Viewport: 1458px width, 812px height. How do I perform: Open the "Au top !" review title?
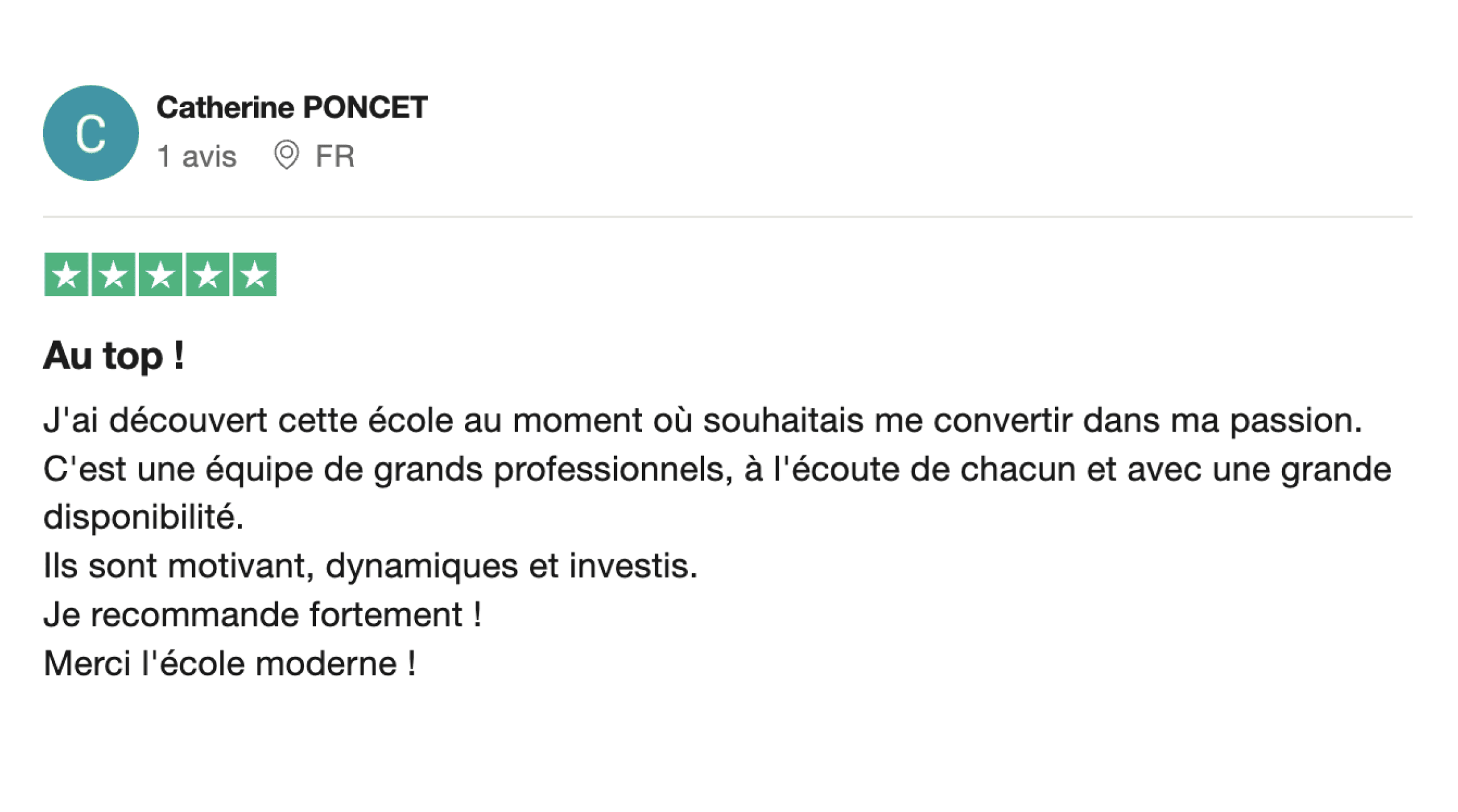[x=113, y=356]
